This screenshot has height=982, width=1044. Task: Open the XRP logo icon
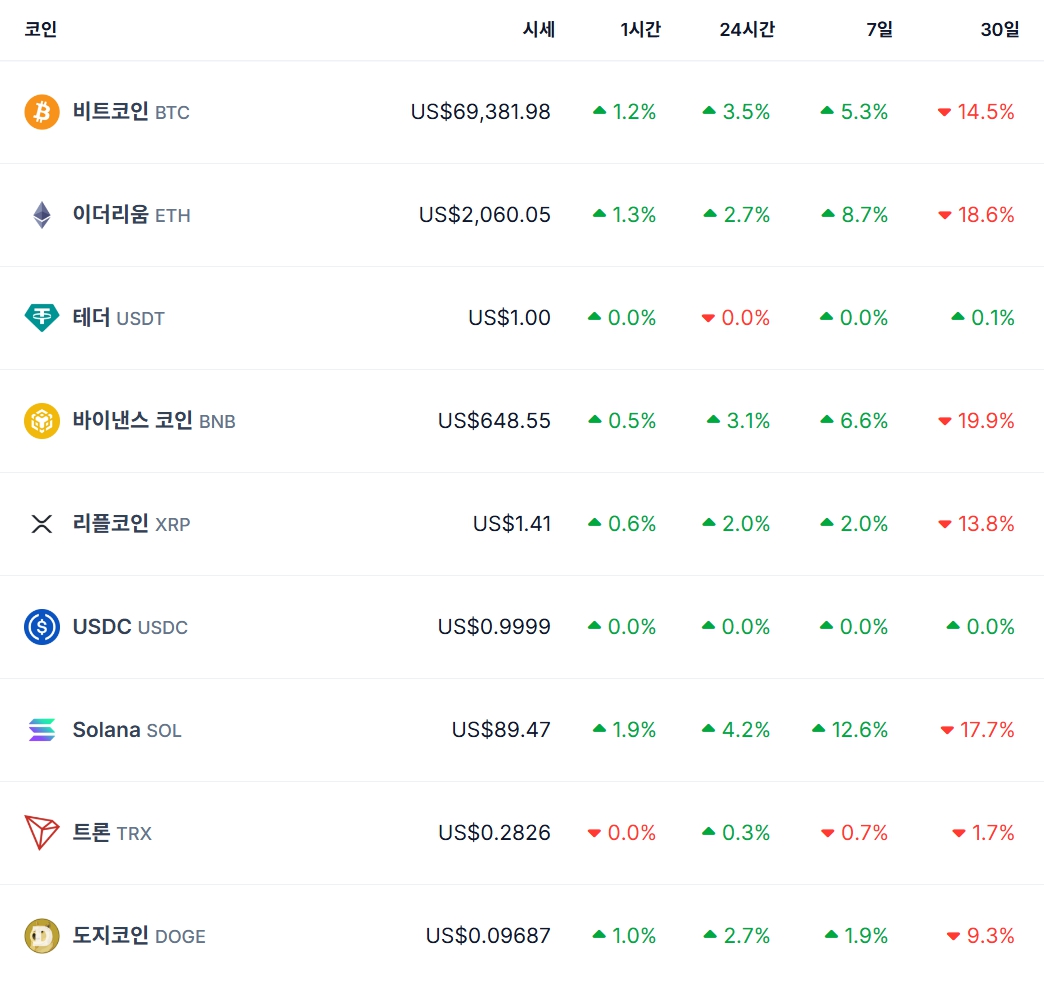[x=42, y=524]
